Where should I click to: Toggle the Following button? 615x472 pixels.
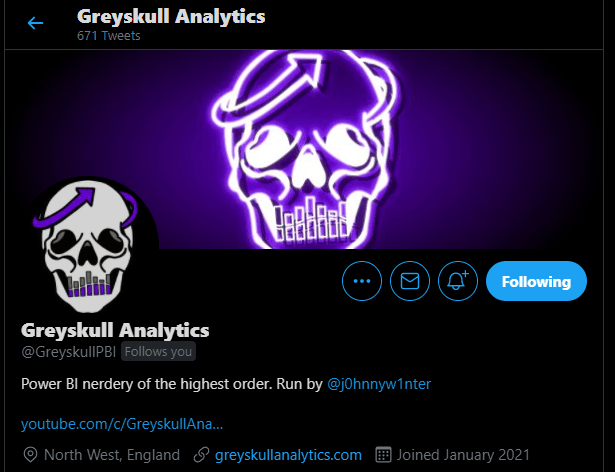536,281
